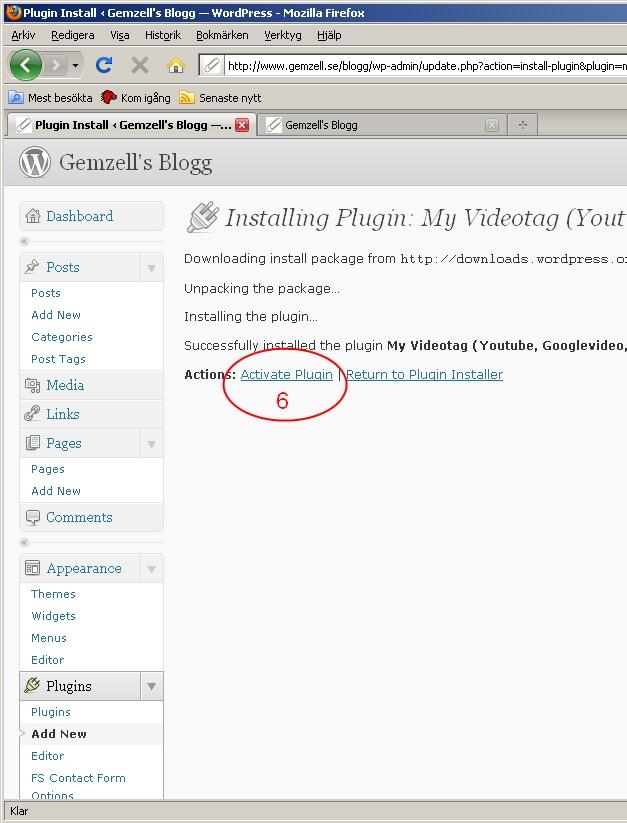
Task: Open Widgets under Appearance
Action: click(x=53, y=616)
